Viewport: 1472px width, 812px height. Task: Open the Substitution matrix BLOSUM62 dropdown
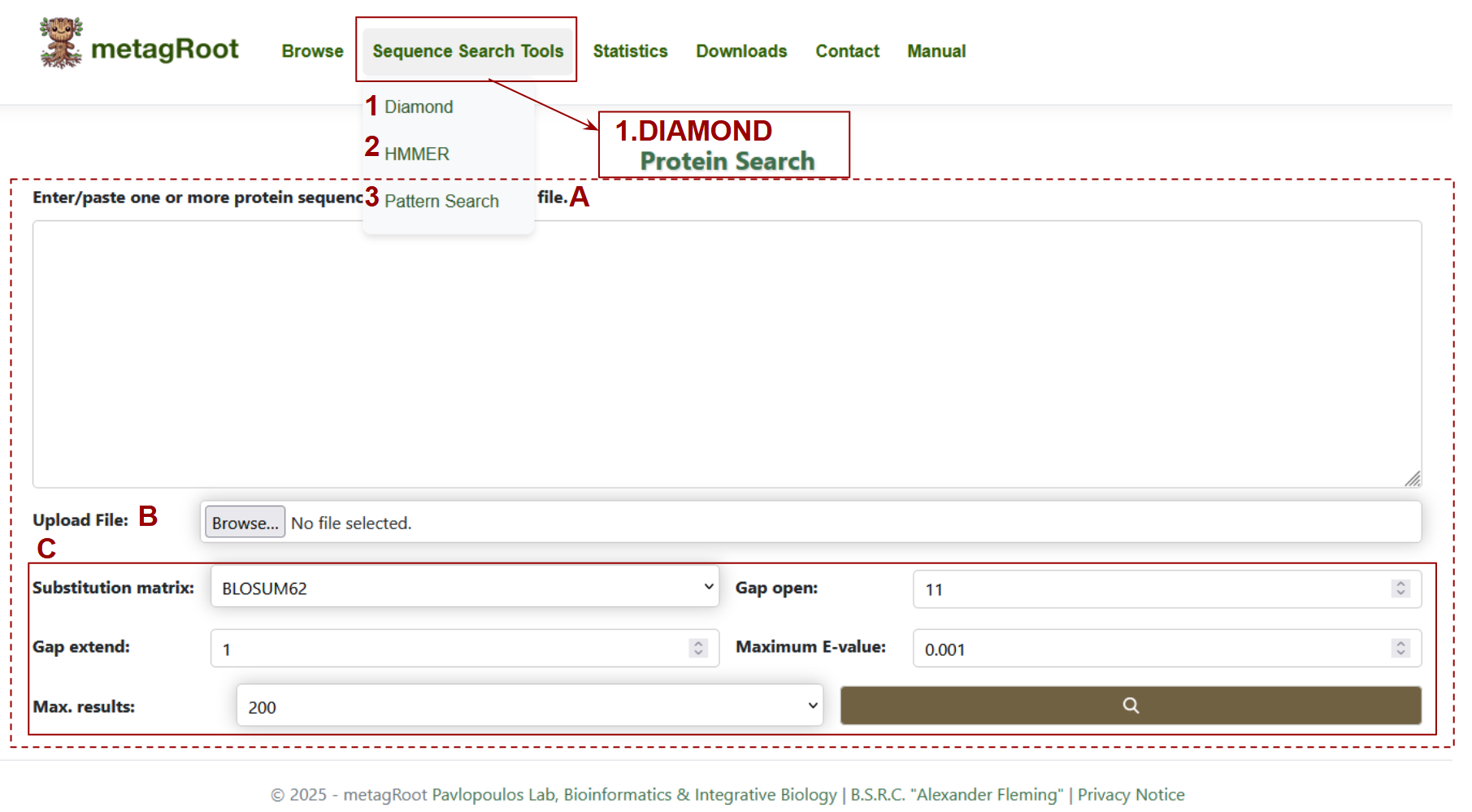(465, 588)
